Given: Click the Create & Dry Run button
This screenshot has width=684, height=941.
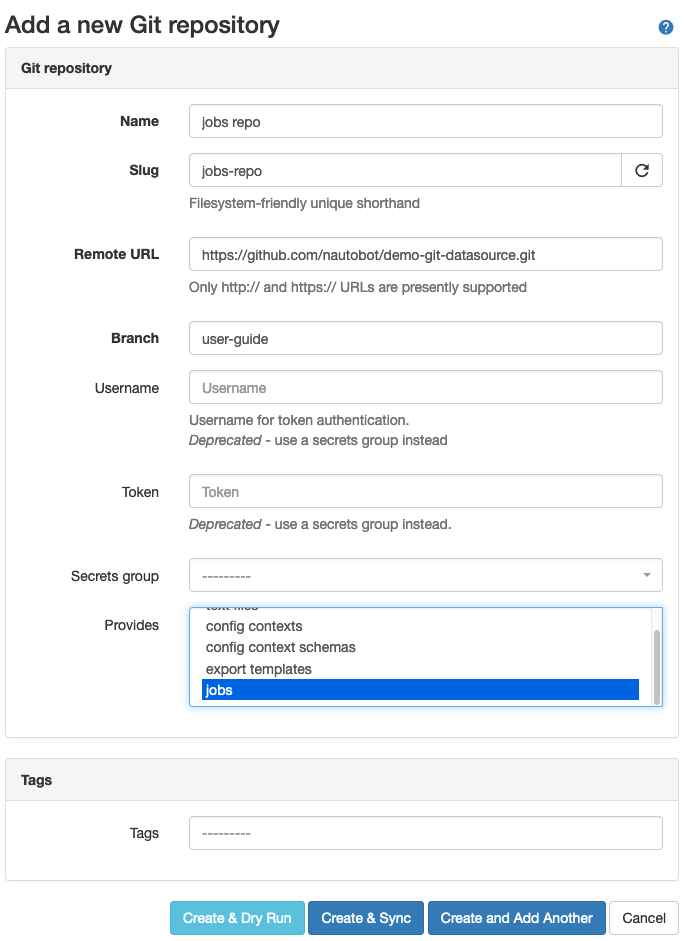Looking at the screenshot, I should (237, 917).
